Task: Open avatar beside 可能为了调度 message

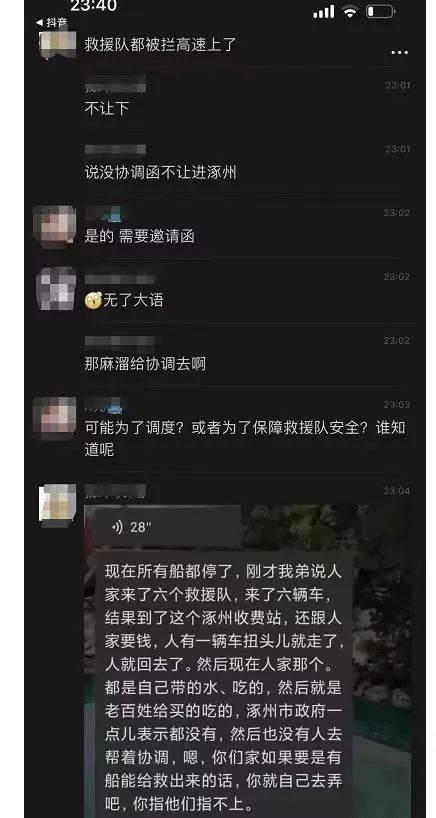Action: click(54, 418)
